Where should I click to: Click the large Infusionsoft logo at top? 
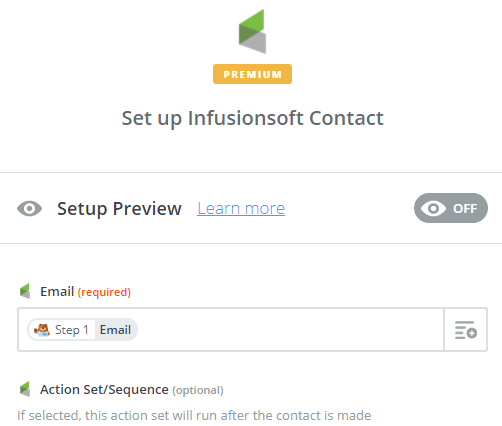pyautogui.click(x=252, y=31)
